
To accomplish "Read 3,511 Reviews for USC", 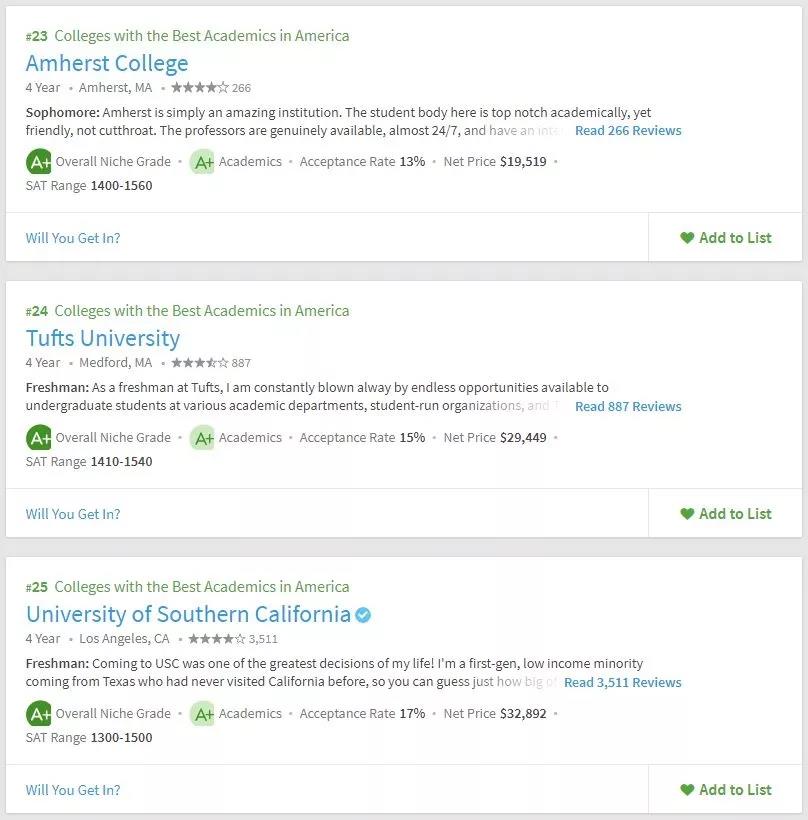I will pyautogui.click(x=622, y=683).
